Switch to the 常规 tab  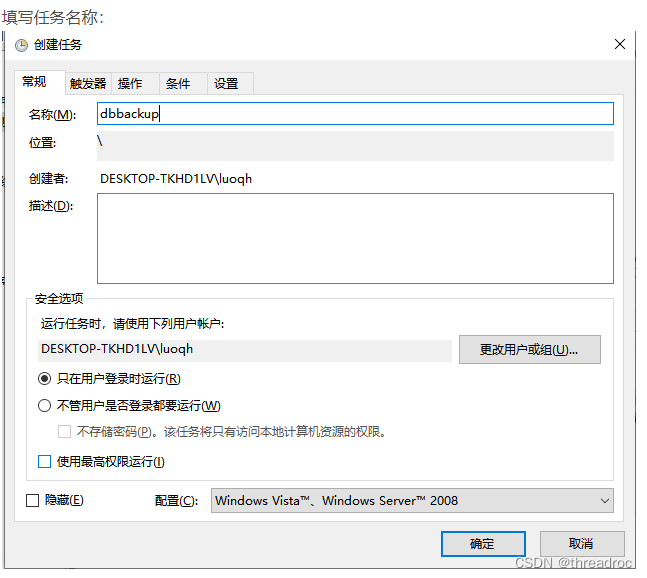[x=40, y=82]
